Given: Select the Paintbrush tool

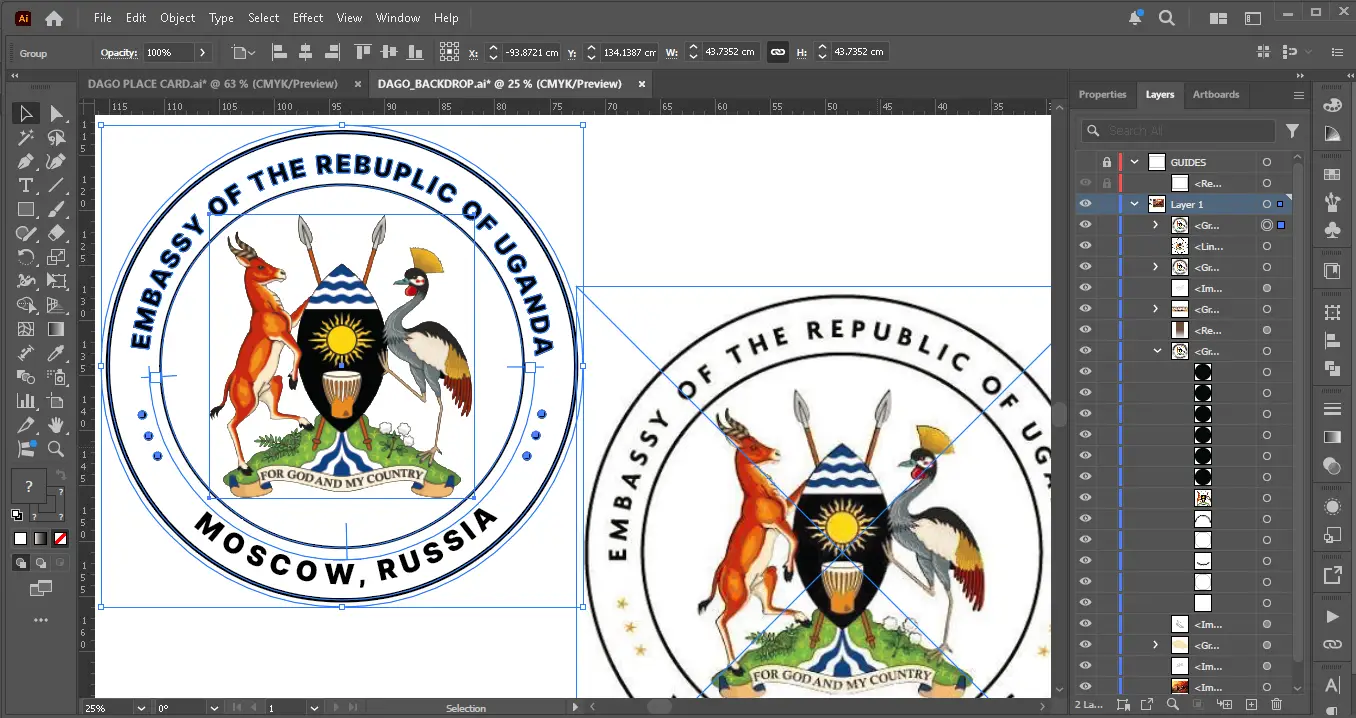Looking at the screenshot, I should click(x=57, y=210).
